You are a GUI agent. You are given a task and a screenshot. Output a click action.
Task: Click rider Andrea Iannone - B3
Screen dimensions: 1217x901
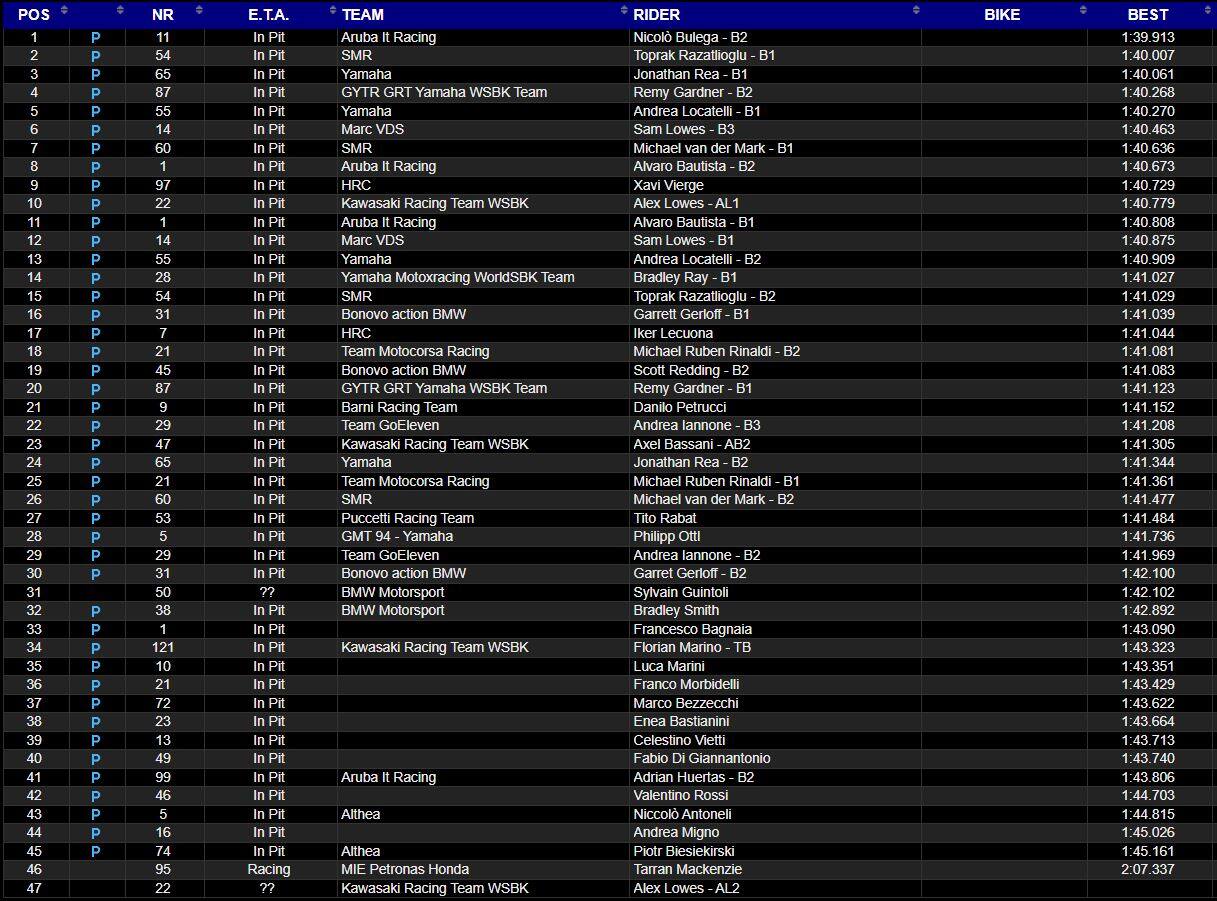click(697, 426)
